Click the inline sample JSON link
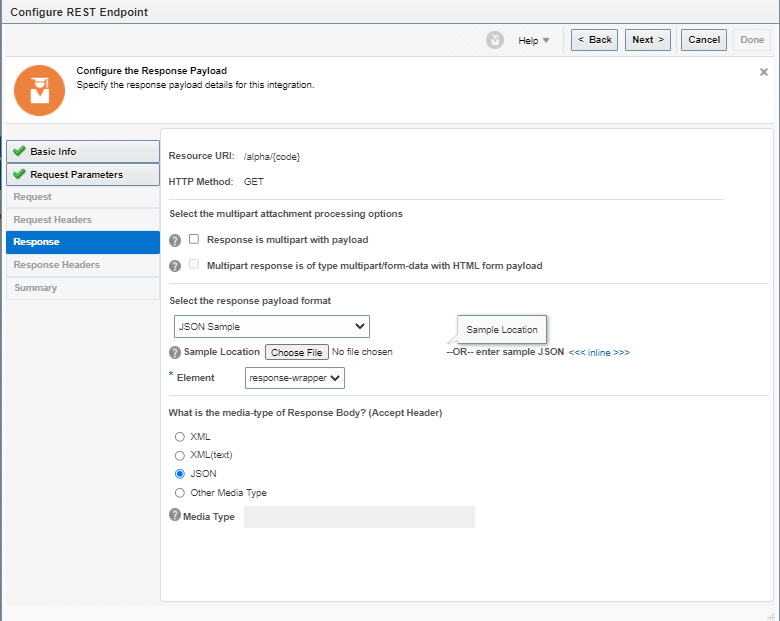The image size is (780, 621). (599, 353)
